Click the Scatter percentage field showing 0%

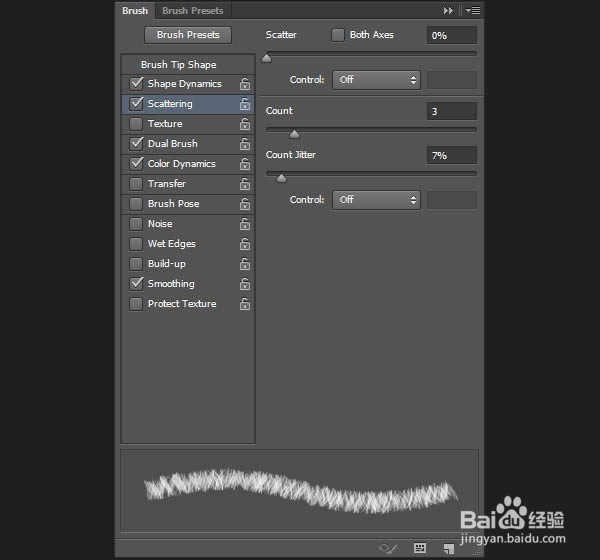[452, 35]
